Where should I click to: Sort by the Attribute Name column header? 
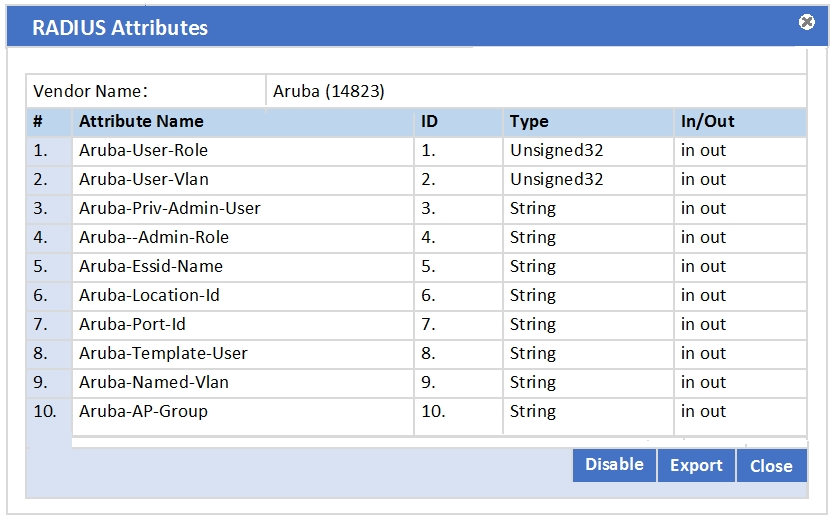[x=141, y=122]
